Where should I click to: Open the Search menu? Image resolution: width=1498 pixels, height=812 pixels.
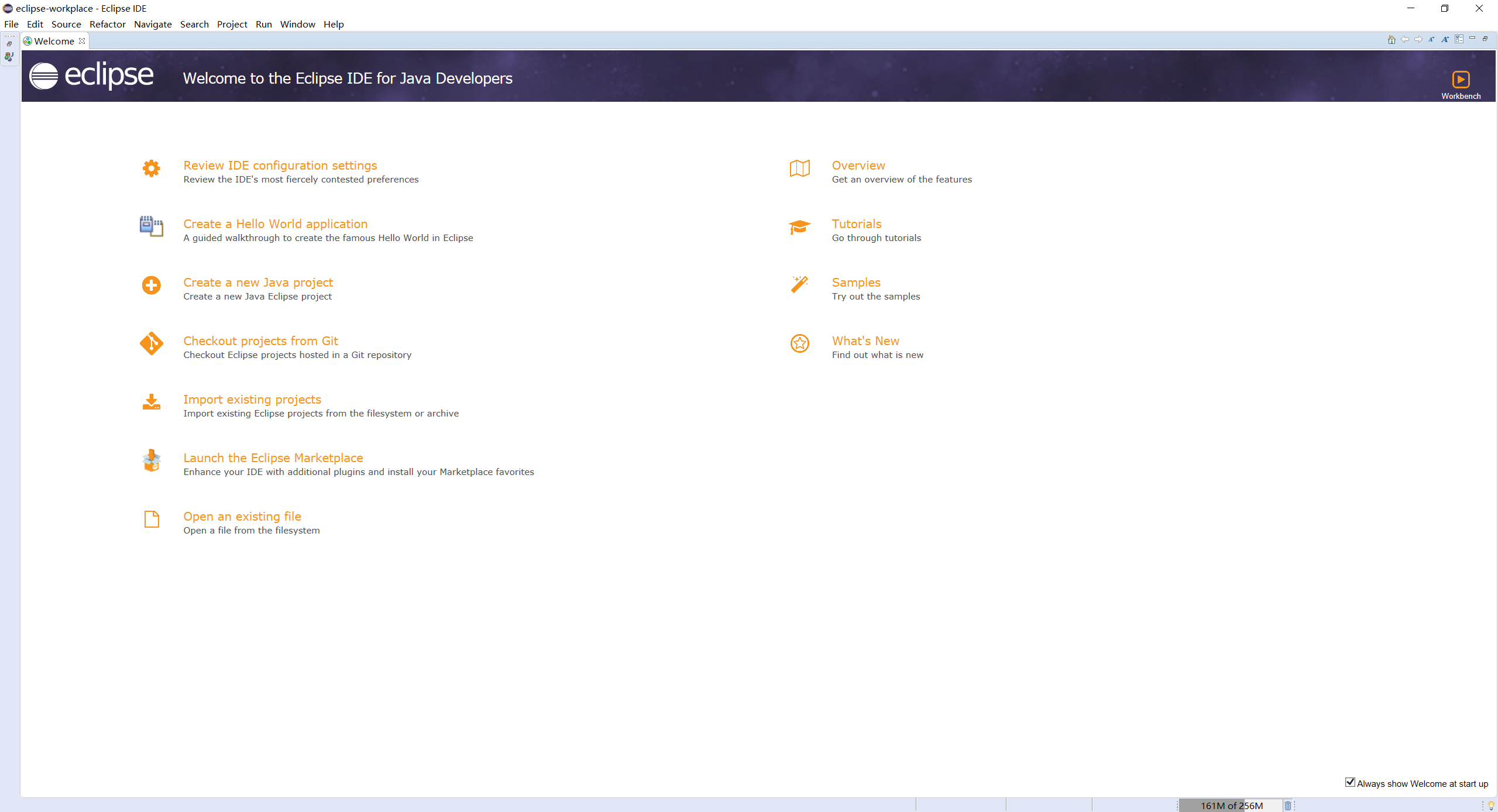(194, 24)
